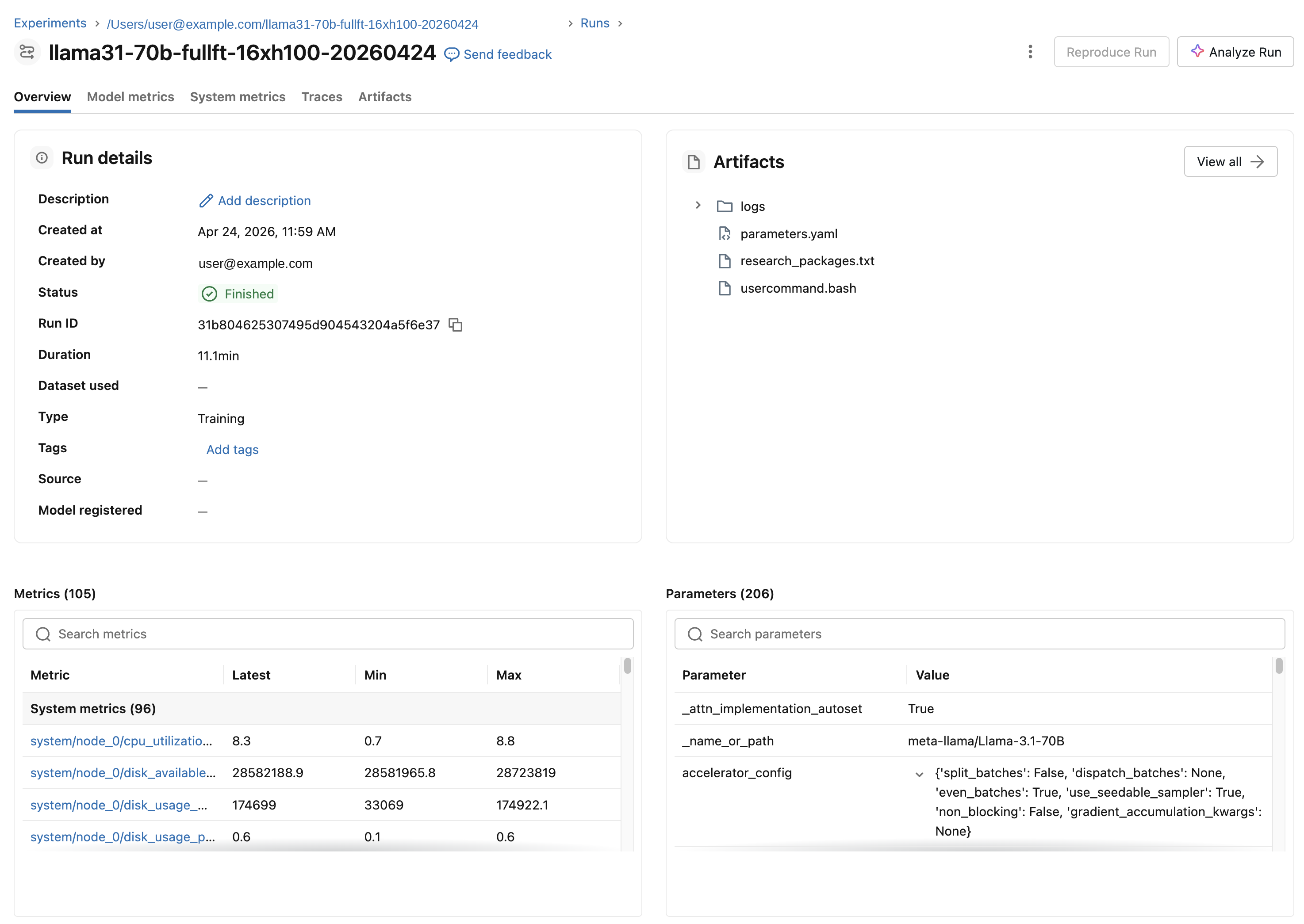Open the Traces tab
The height and width of the screenshot is (924, 1304).
click(x=322, y=97)
